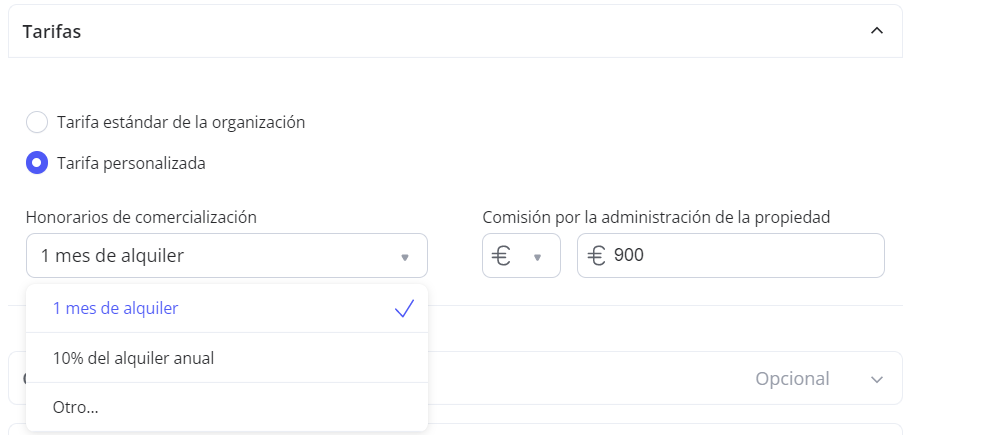
Task: Open the Honorarios de comercialización combo box
Action: (215, 256)
